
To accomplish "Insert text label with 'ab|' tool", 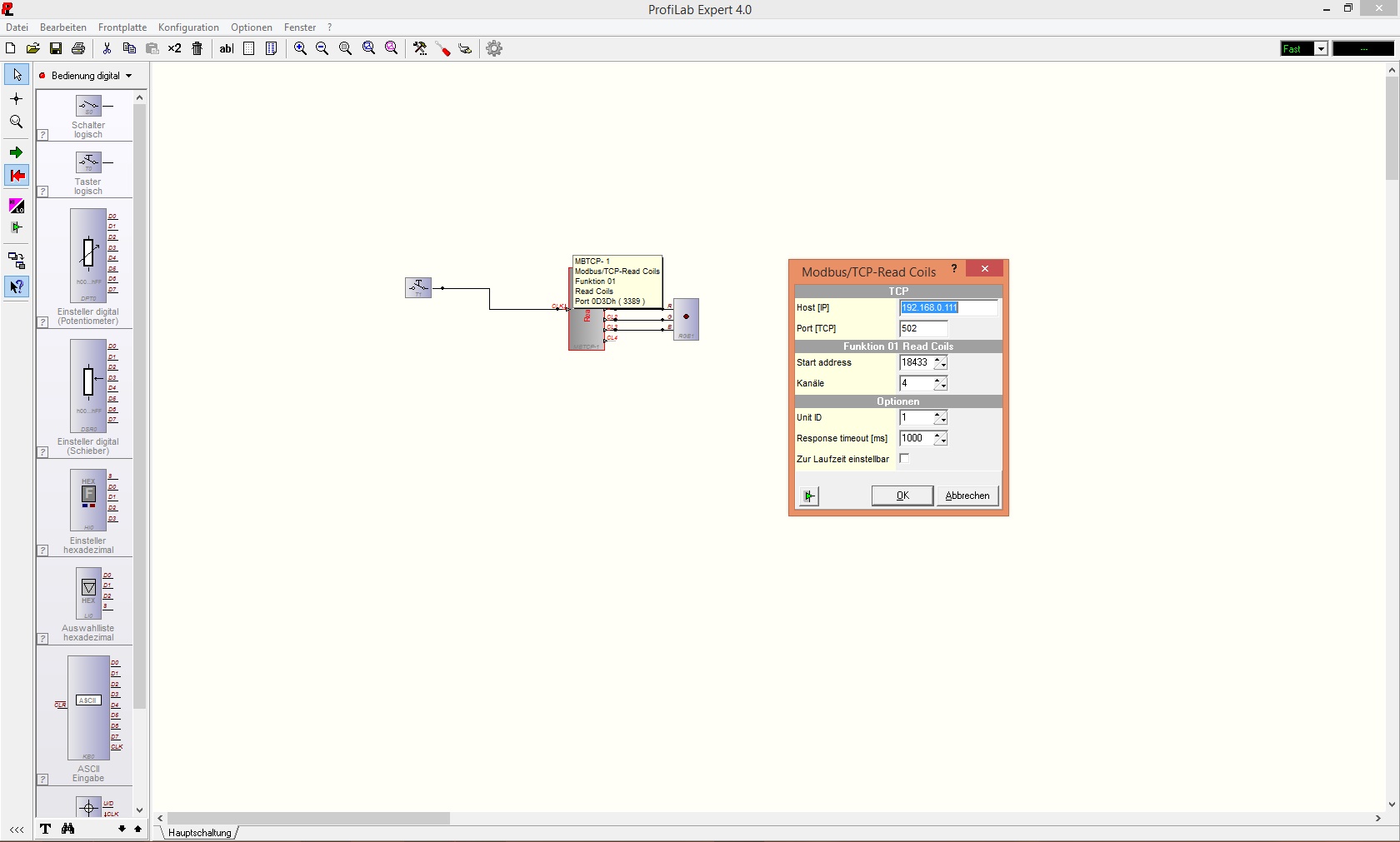I will pyautogui.click(x=226, y=48).
